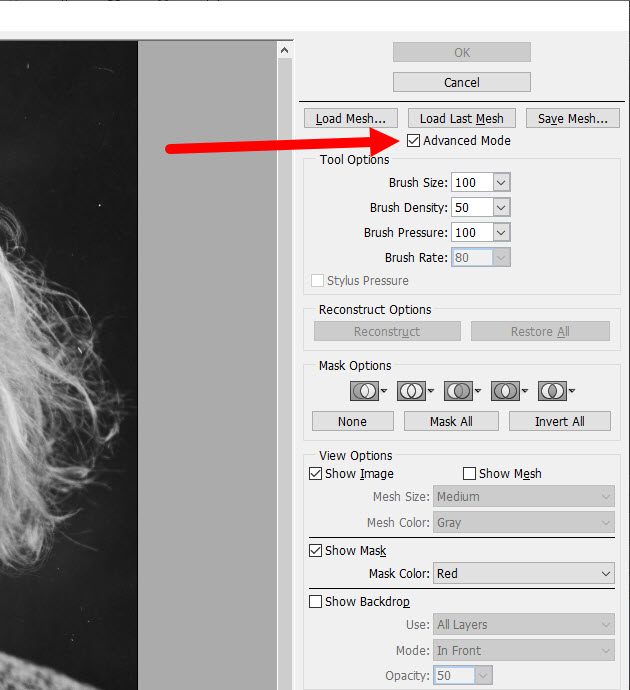
Task: Click the Mask All button
Action: click(x=451, y=421)
